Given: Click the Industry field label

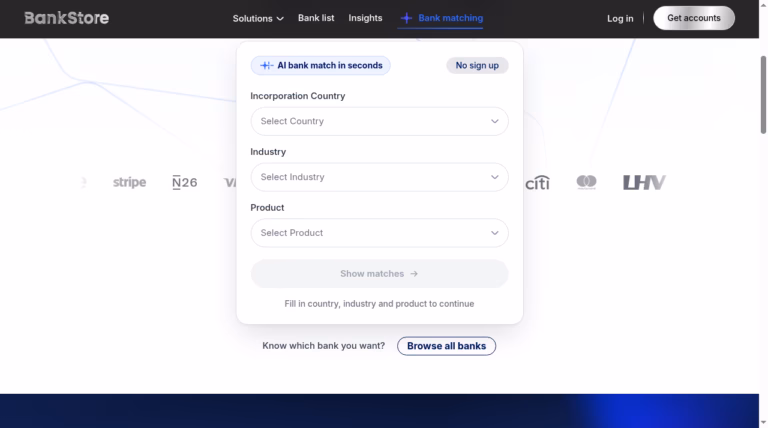Looking at the screenshot, I should (268, 152).
